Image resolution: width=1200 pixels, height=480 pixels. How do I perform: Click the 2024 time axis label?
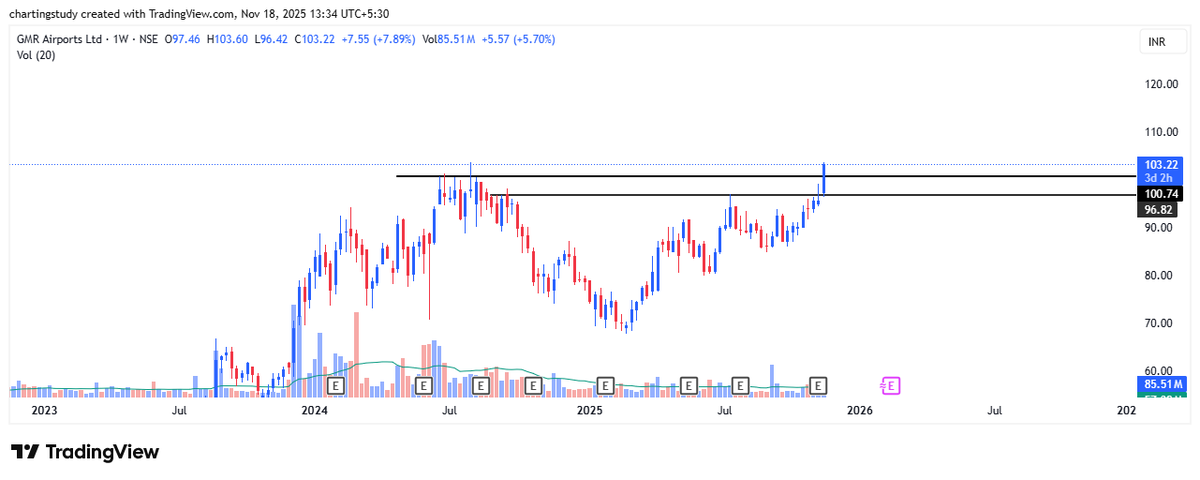[314, 410]
